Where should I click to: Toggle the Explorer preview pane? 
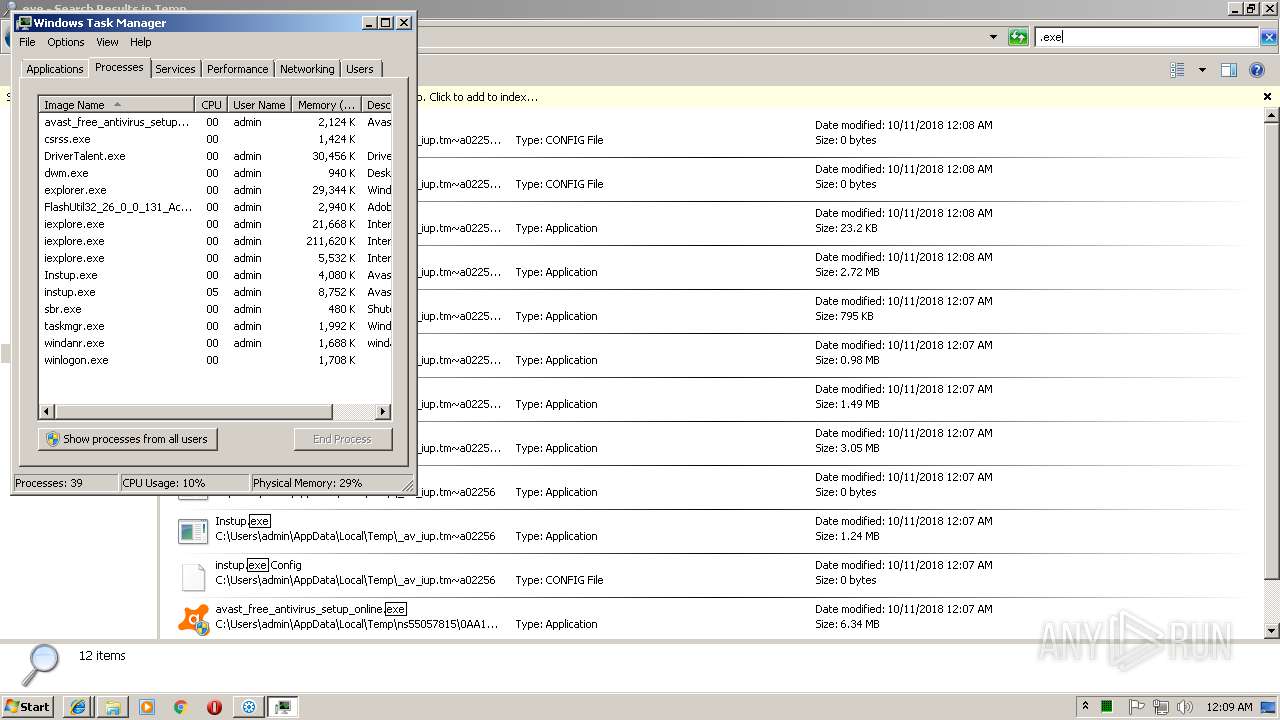[1229, 70]
